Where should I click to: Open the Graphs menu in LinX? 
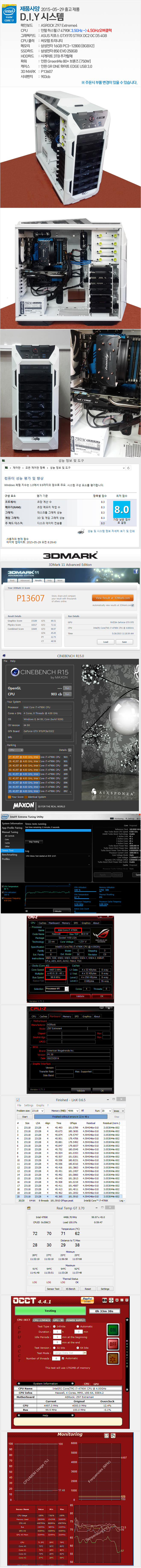click(x=40, y=1105)
